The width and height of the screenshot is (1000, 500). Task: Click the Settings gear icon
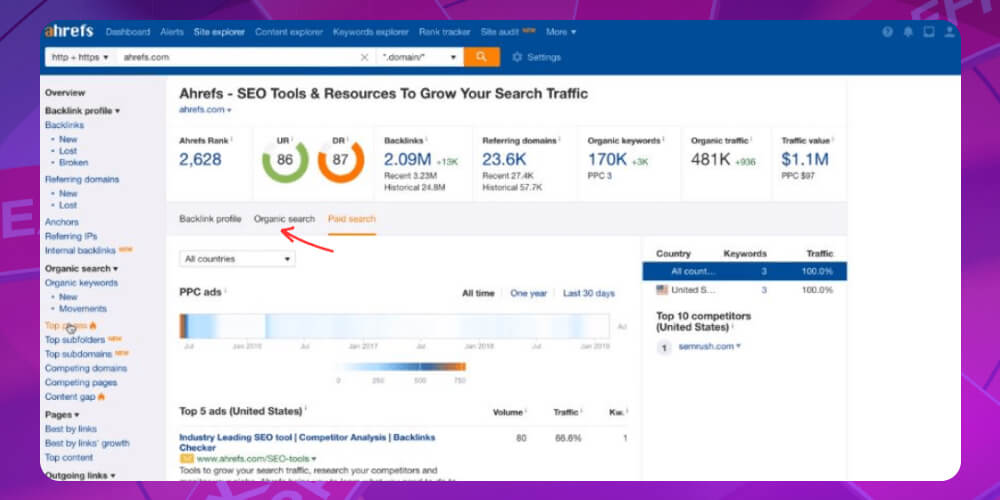pos(517,57)
